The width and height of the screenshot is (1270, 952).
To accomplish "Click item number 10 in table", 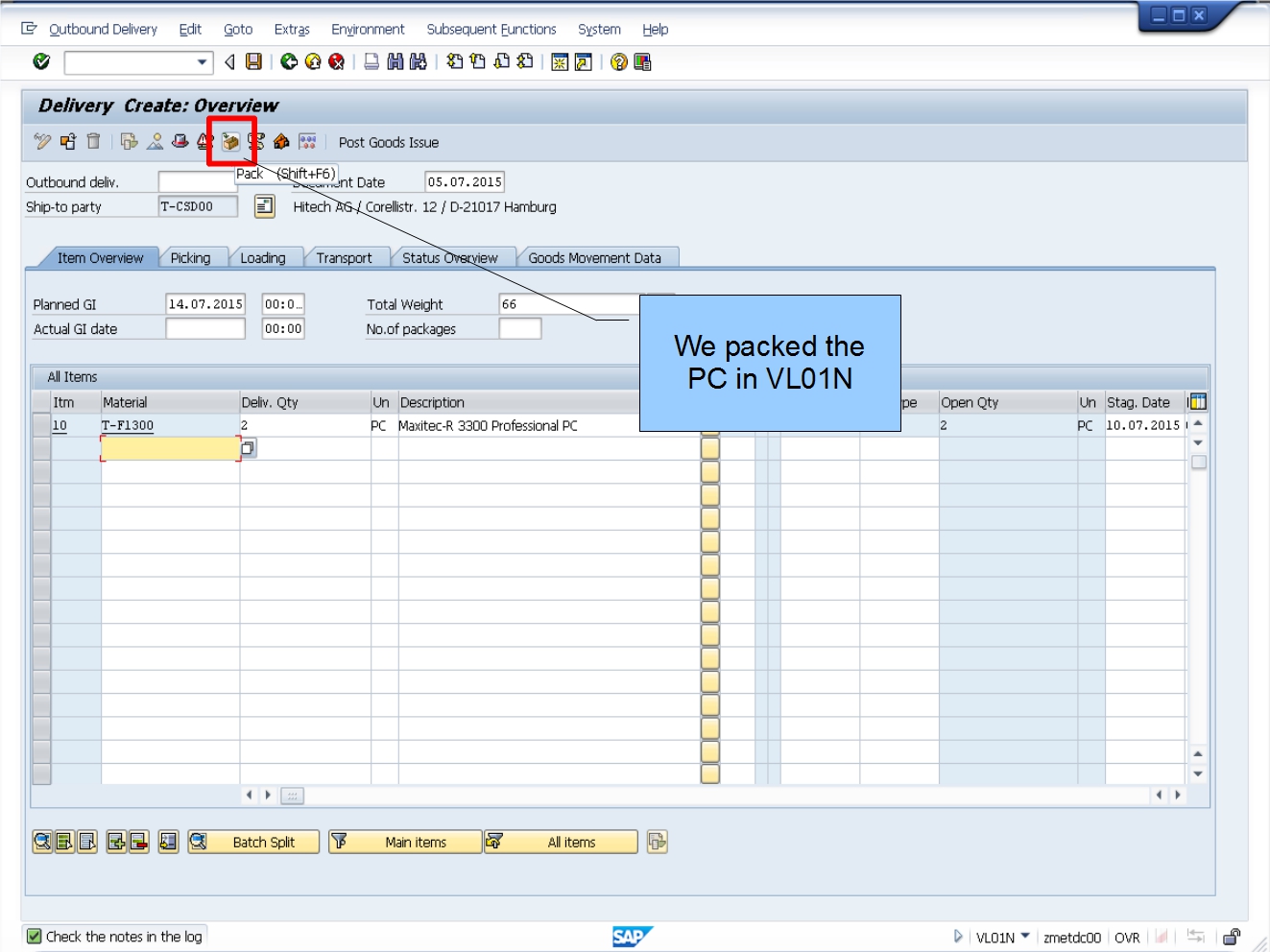I will click(x=60, y=425).
